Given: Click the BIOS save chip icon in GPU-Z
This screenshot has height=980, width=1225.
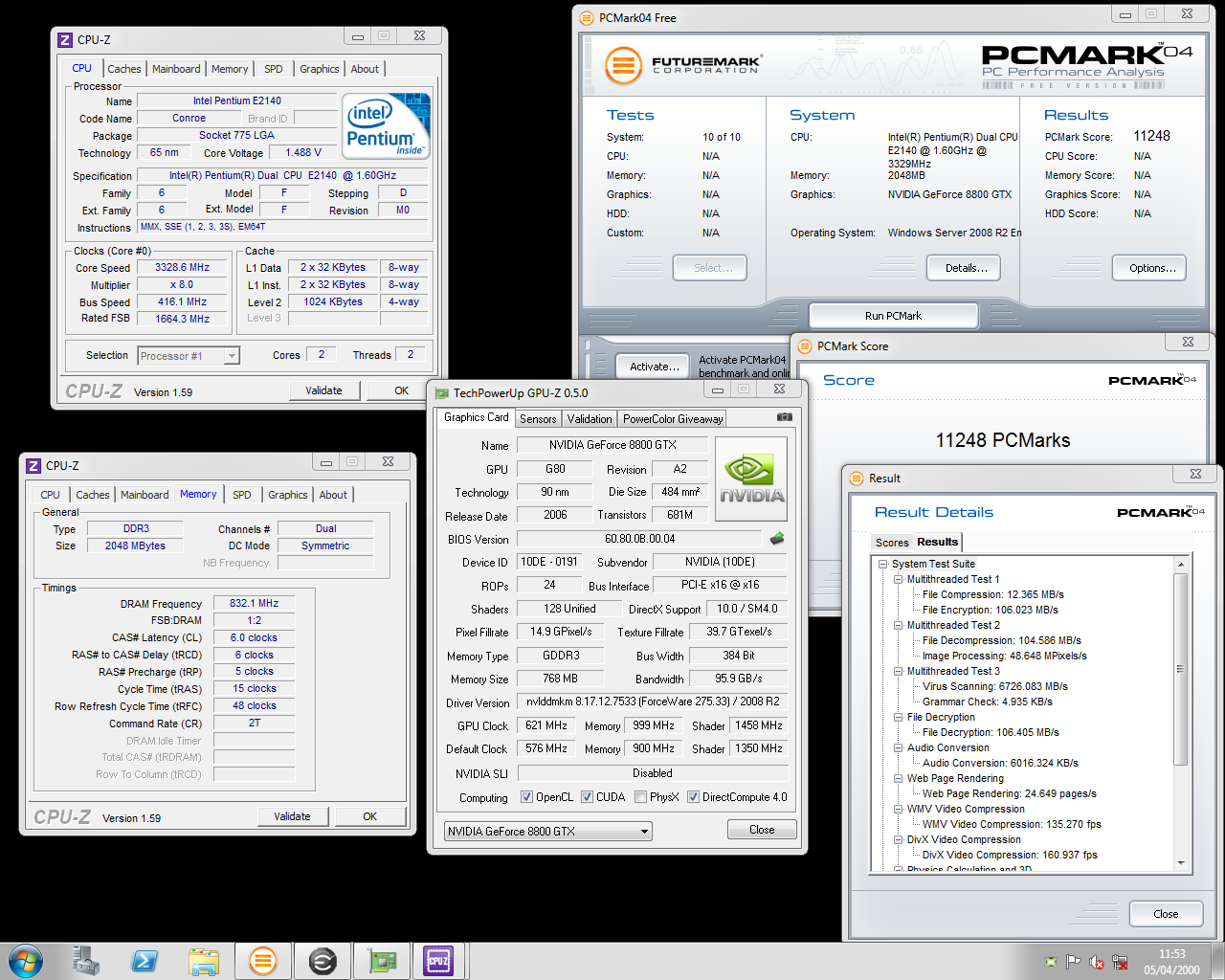Looking at the screenshot, I should click(x=777, y=538).
